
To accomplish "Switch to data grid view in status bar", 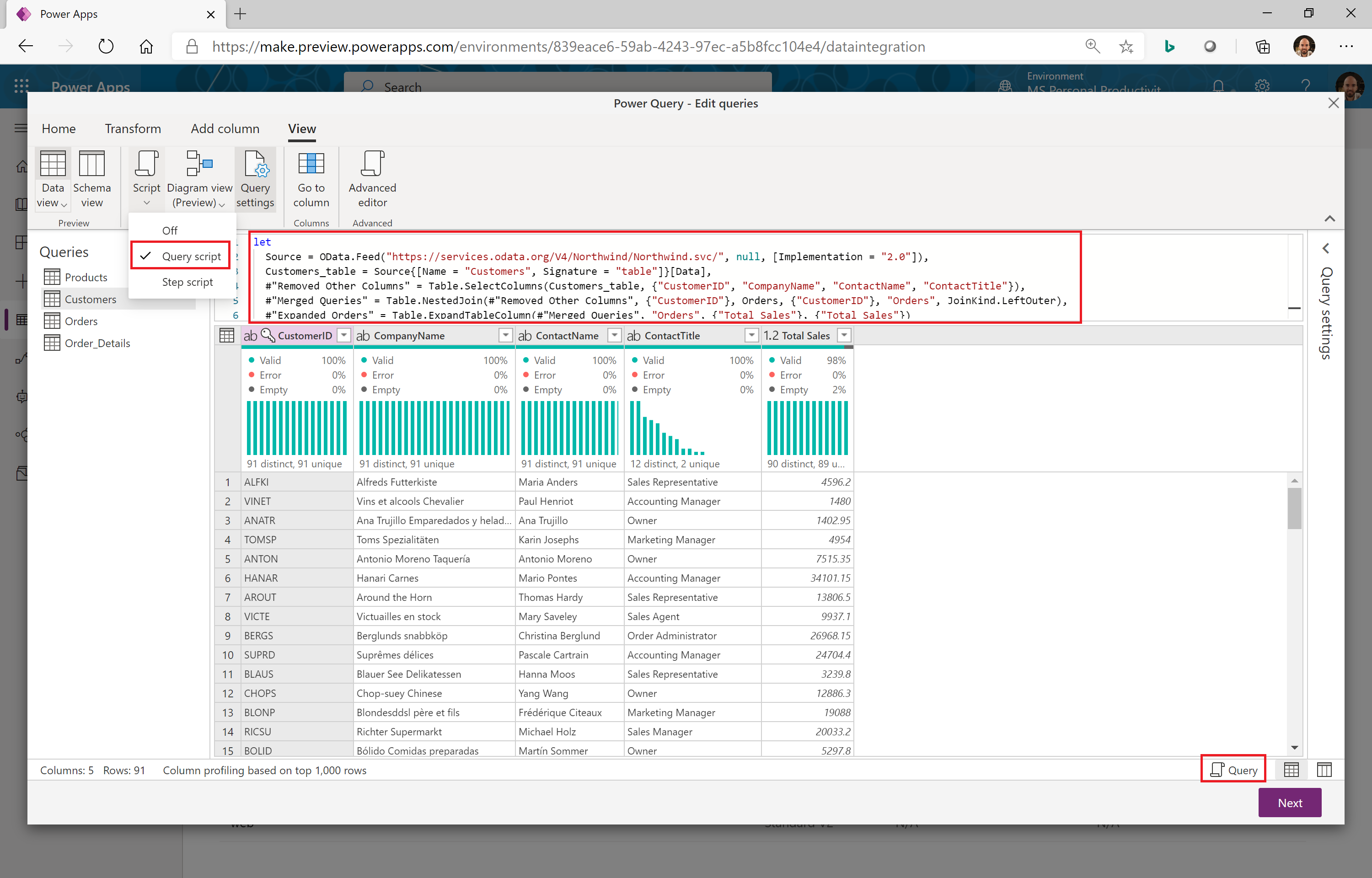I will pyautogui.click(x=1291, y=770).
